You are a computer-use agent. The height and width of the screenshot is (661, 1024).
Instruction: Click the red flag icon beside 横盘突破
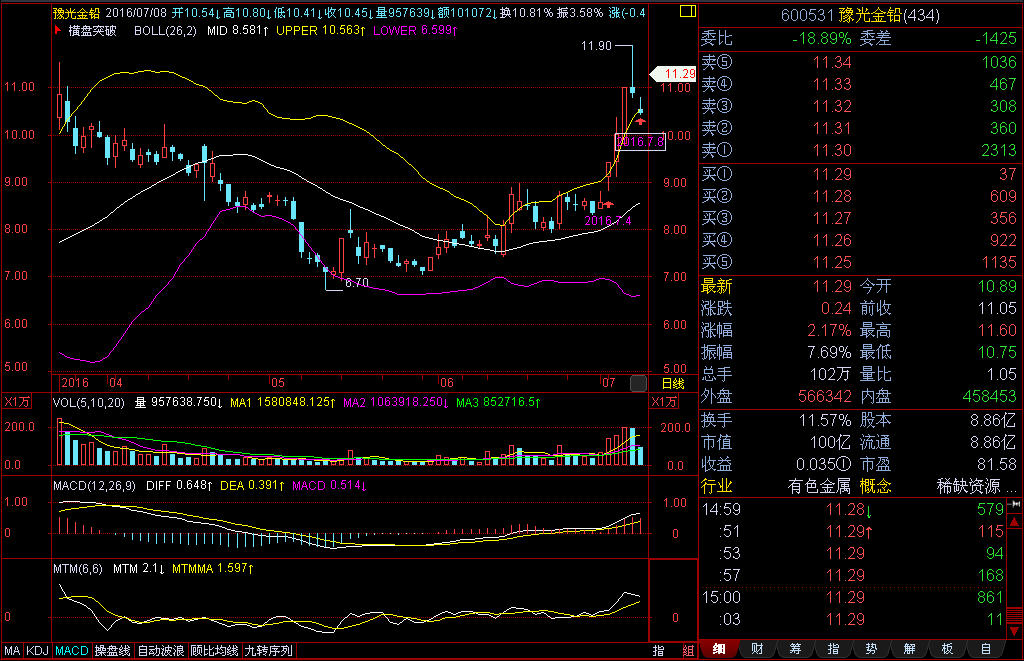click(x=58, y=31)
